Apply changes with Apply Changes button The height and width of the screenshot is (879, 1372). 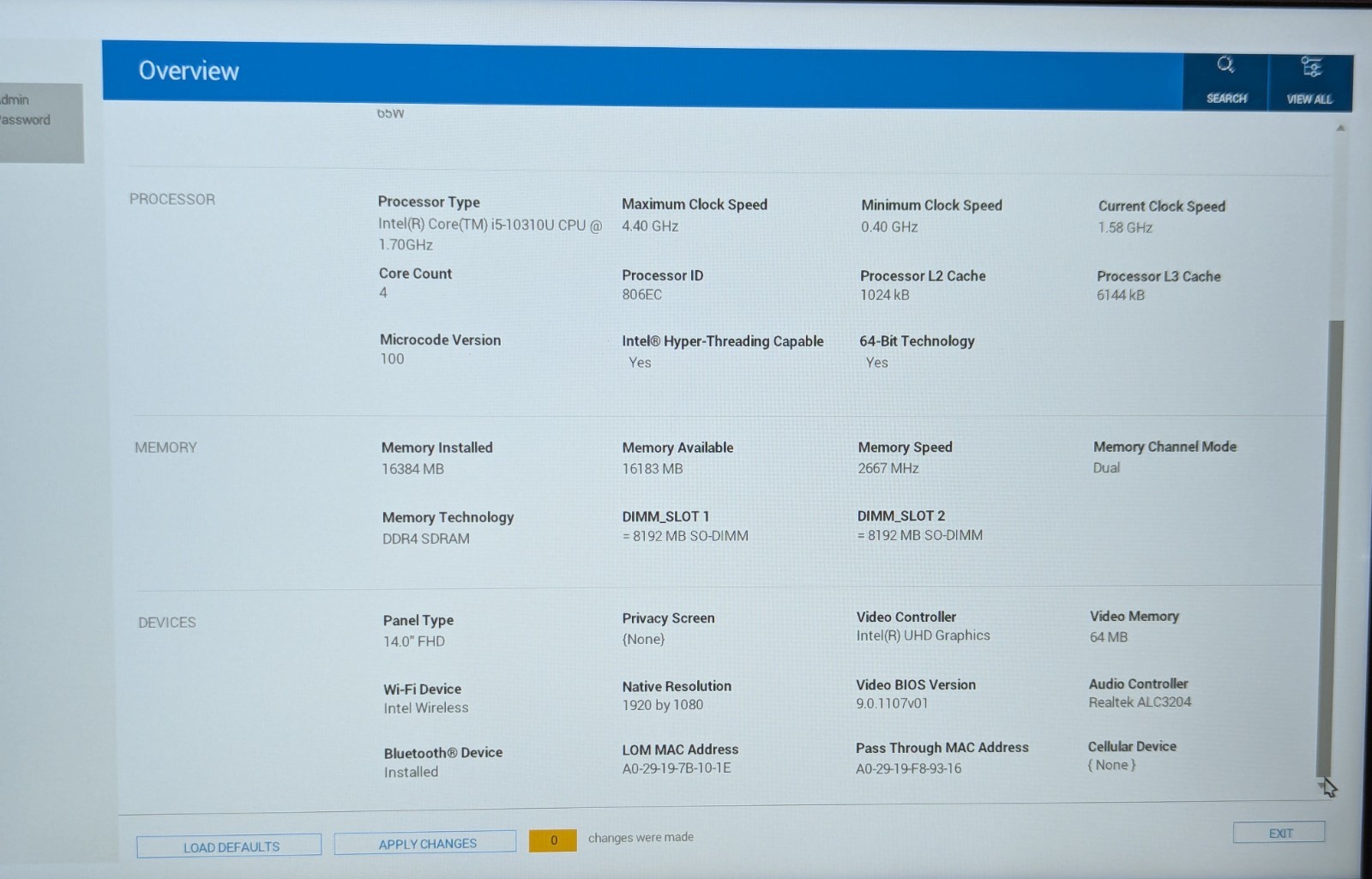coord(426,843)
